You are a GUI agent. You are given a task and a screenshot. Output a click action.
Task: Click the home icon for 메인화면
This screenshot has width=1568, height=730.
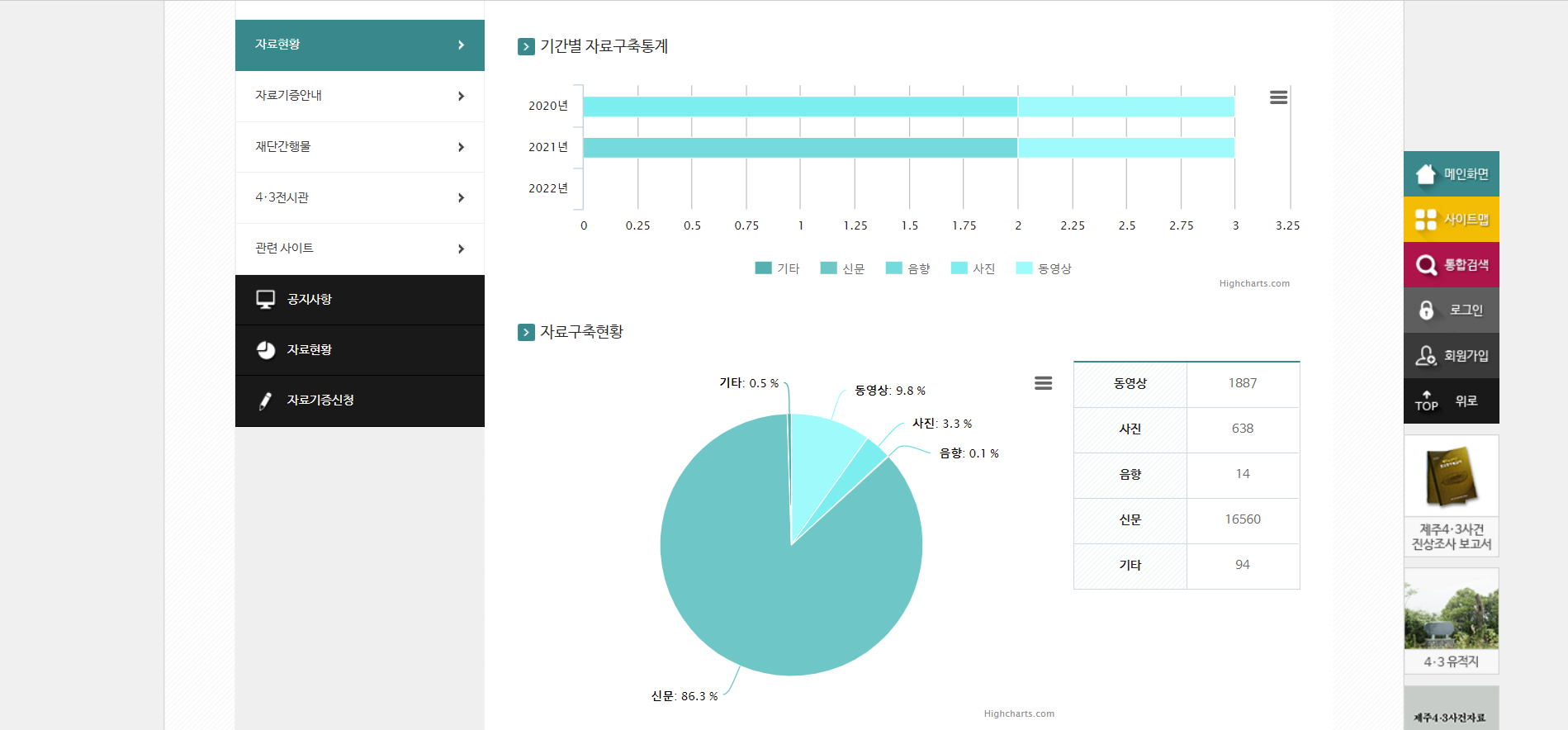pos(1426,174)
